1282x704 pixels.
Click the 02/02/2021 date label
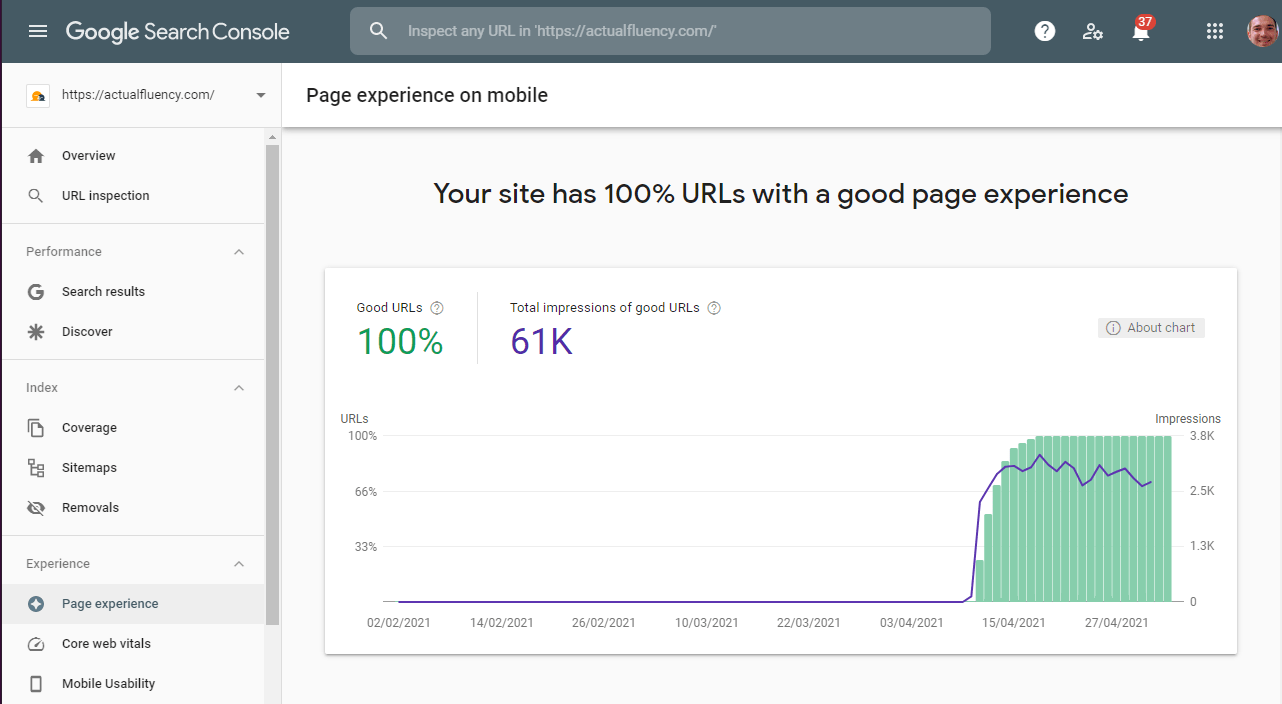399,622
